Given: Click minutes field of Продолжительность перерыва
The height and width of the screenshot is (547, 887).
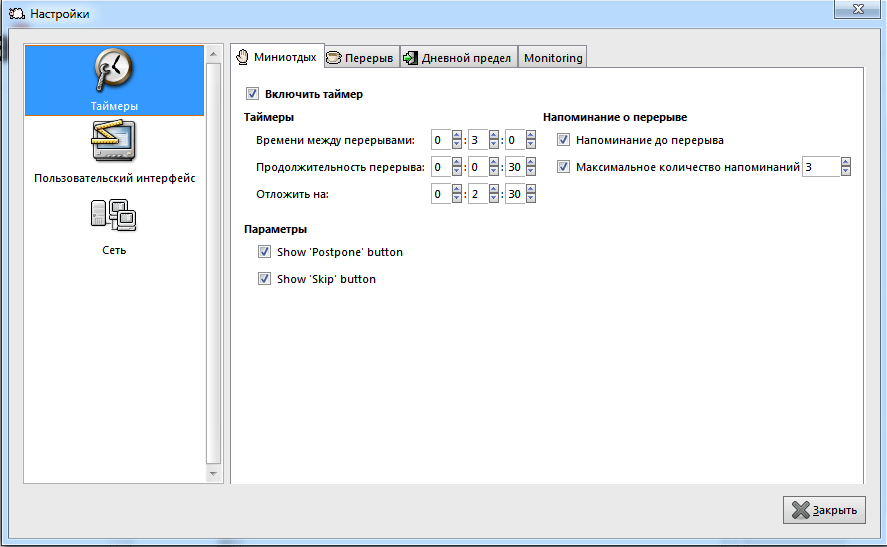Looking at the screenshot, I should (479, 167).
